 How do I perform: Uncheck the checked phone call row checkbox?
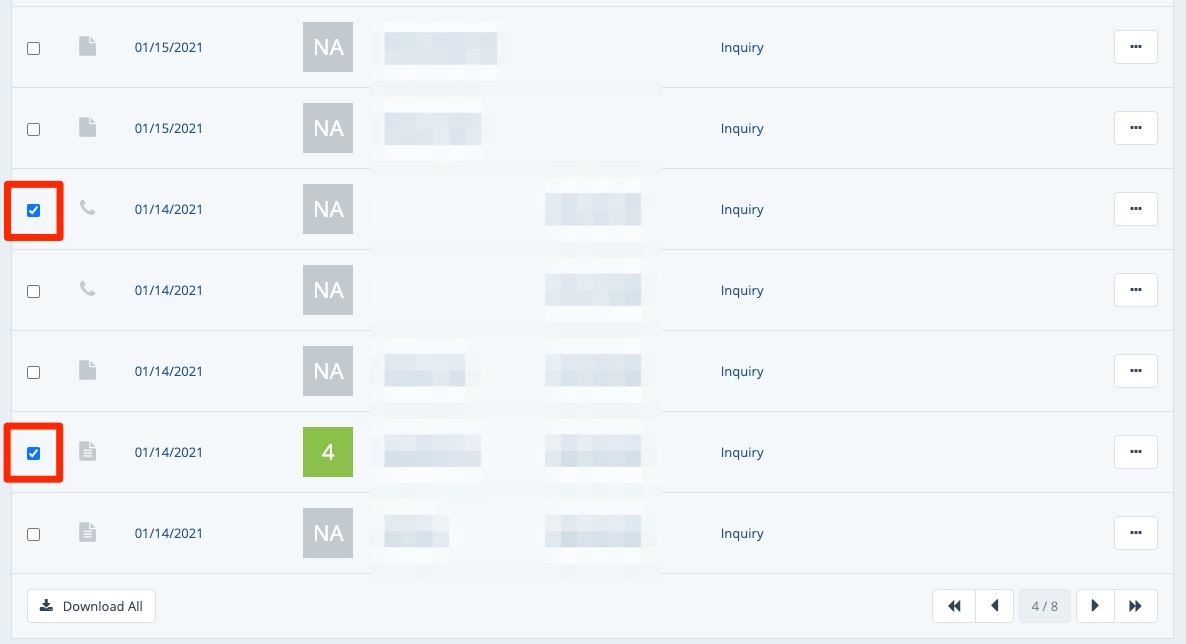pyautogui.click(x=34, y=210)
